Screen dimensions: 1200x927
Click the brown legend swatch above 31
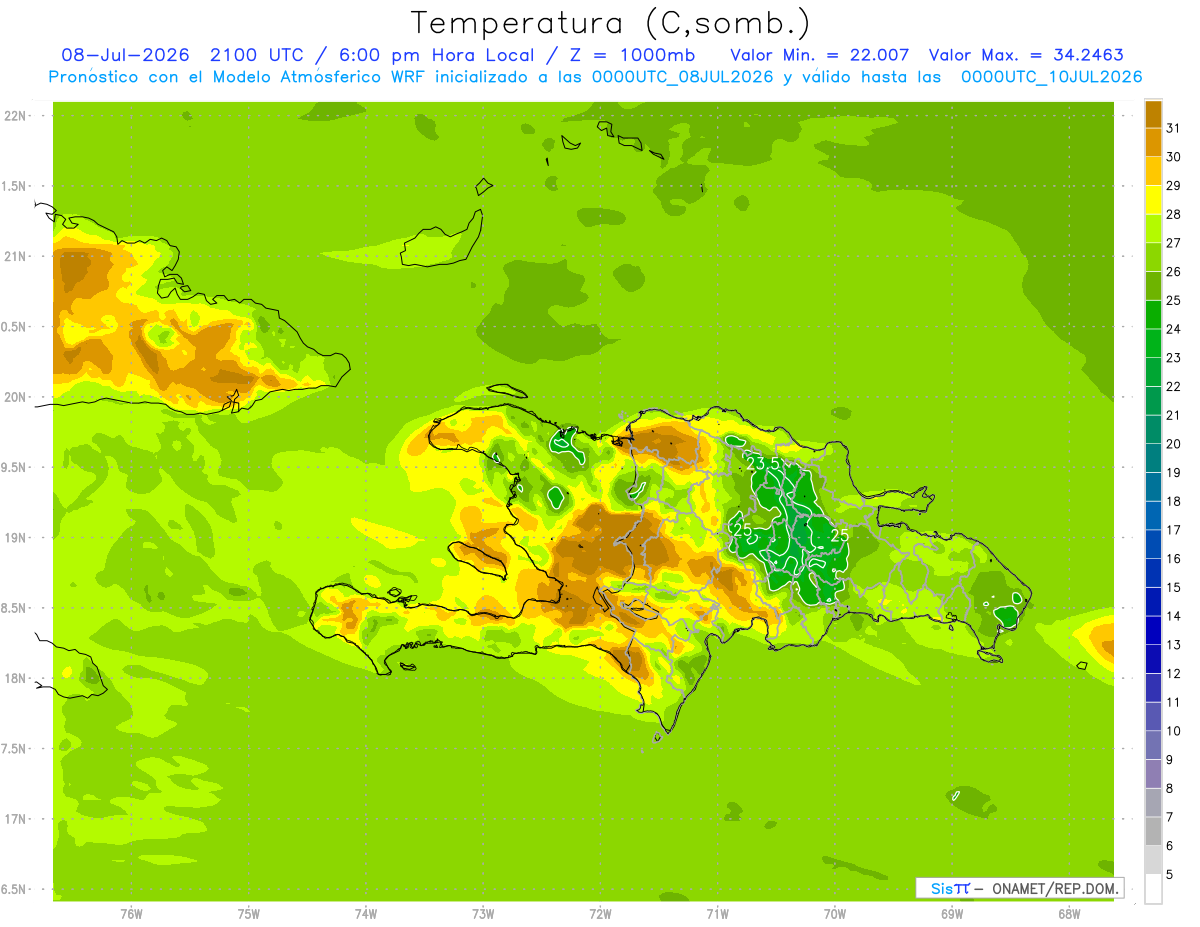coord(1153,113)
